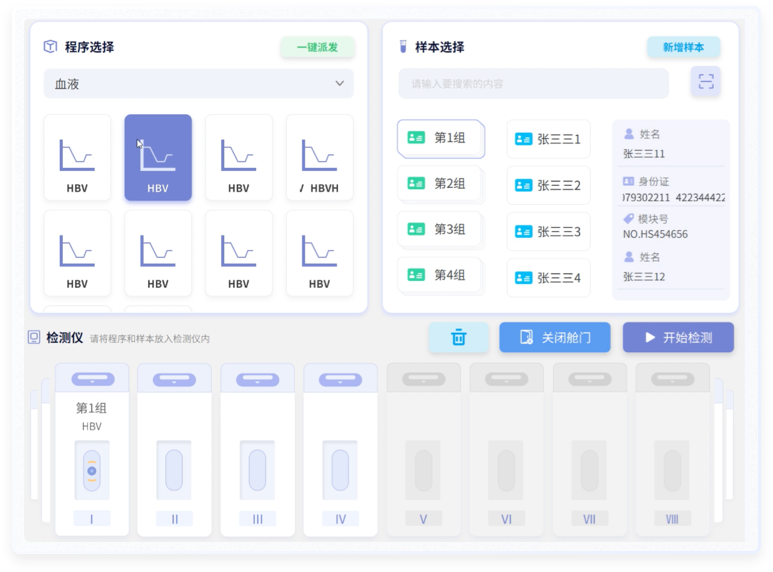Screen dimensions: 773x572
Task: Click the empty cartridge in slot II
Action: pyautogui.click(x=174, y=470)
